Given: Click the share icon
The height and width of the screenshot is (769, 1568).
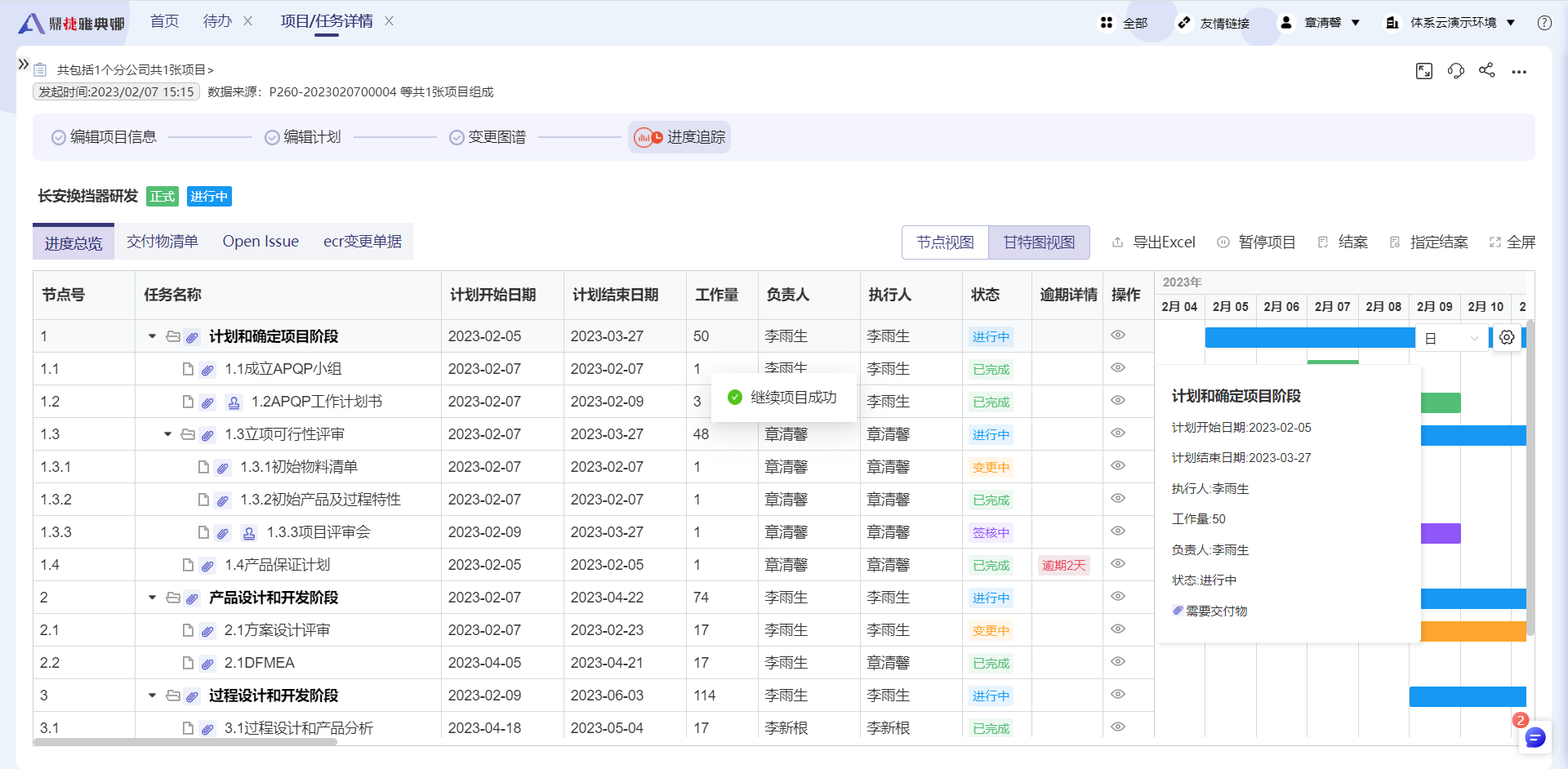Looking at the screenshot, I should (x=1486, y=70).
